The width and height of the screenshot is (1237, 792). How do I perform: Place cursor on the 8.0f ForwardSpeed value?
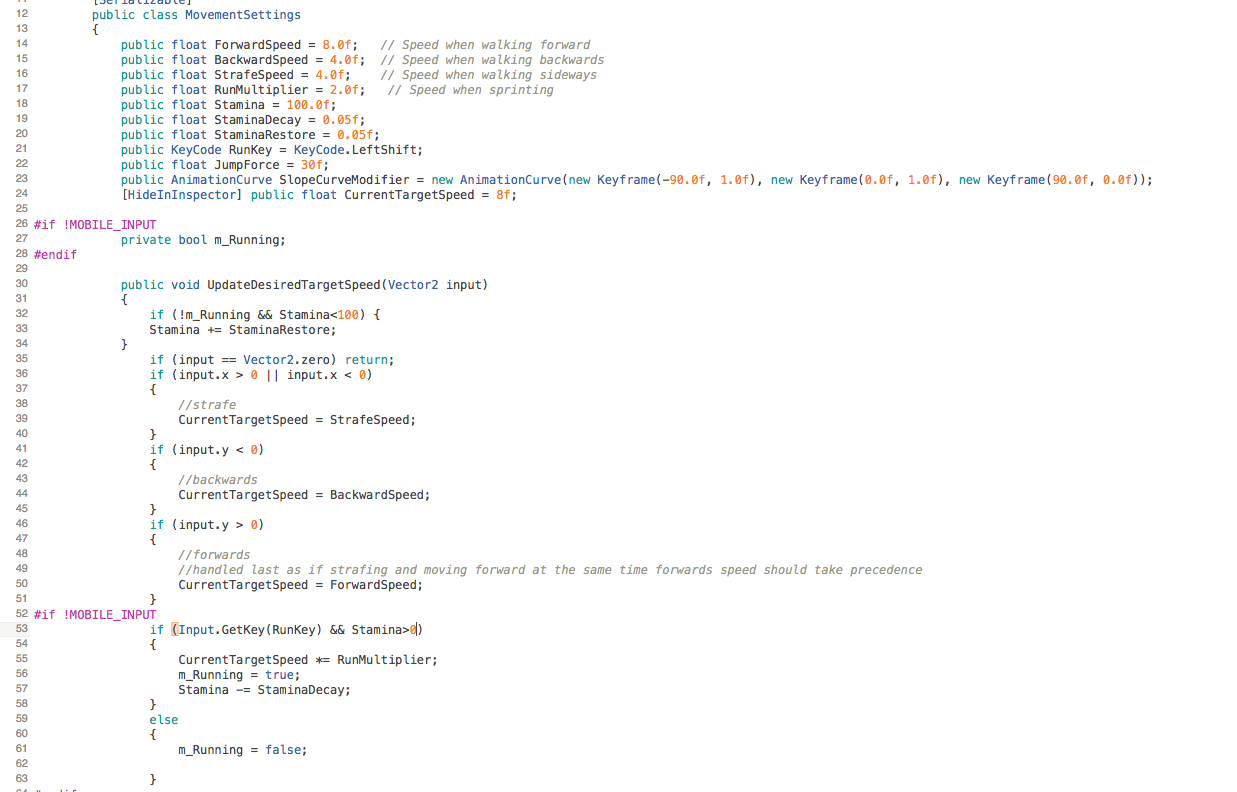[x=337, y=45]
